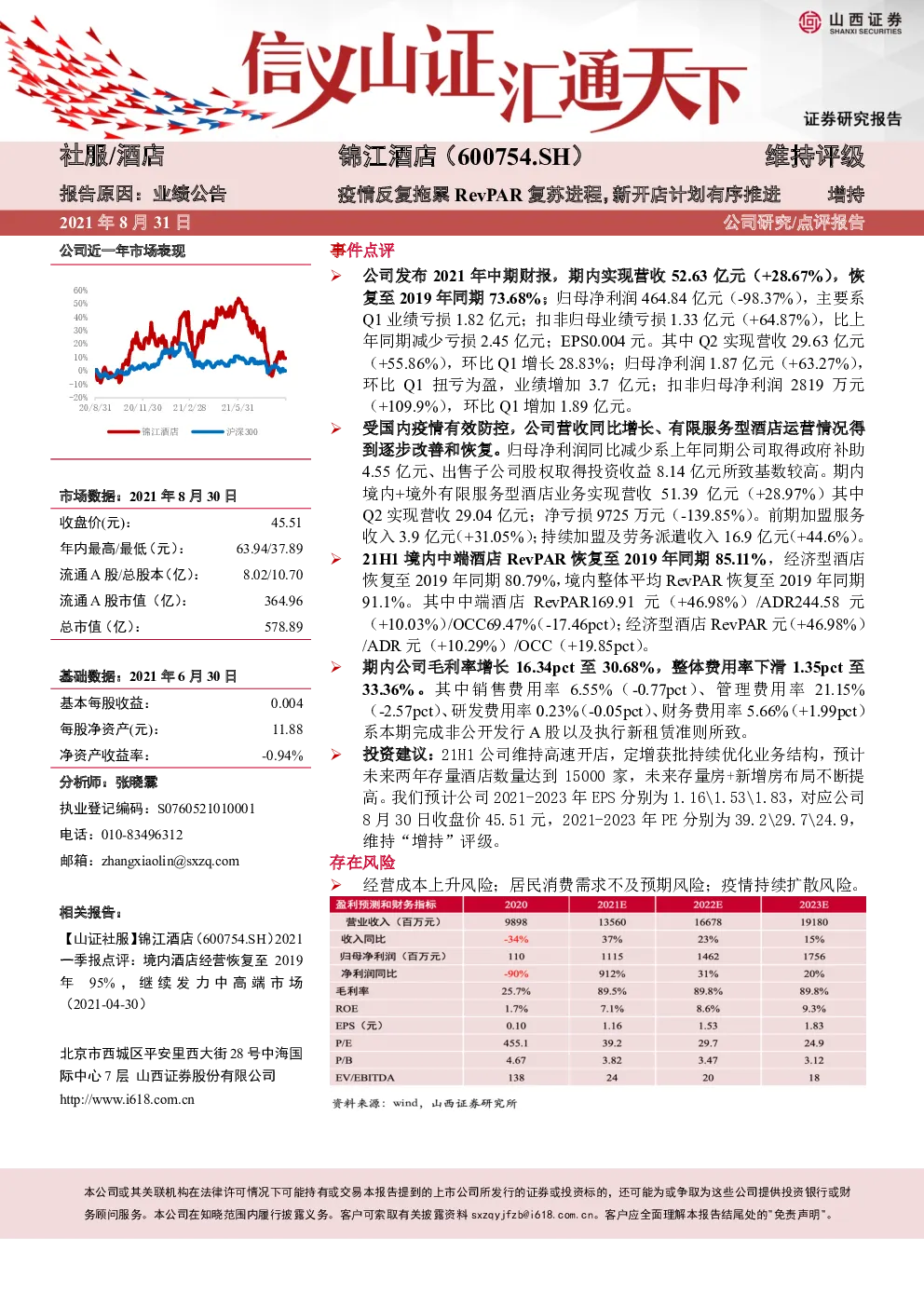Click the A-share/total shares value 8.02/10.70

[273, 575]
